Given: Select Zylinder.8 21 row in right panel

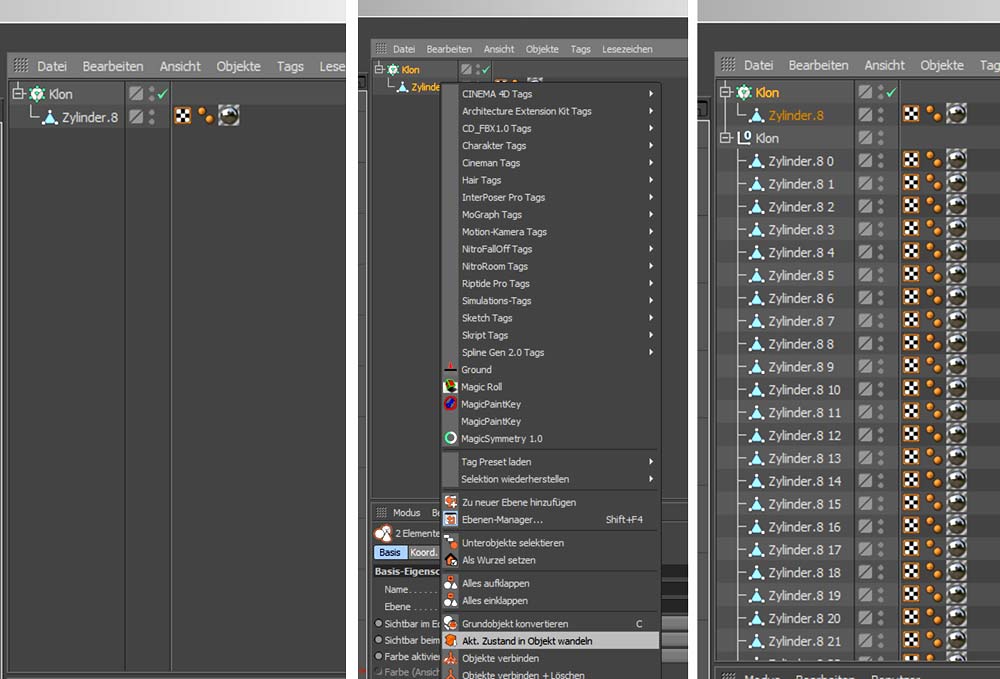Looking at the screenshot, I should [805, 641].
